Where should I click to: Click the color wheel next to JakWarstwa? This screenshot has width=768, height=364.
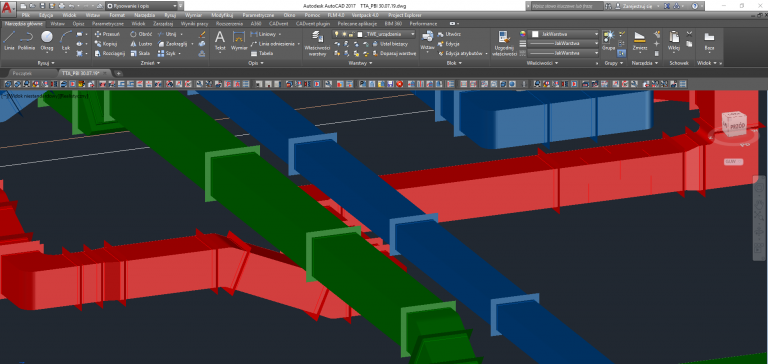pyautogui.click(x=523, y=34)
